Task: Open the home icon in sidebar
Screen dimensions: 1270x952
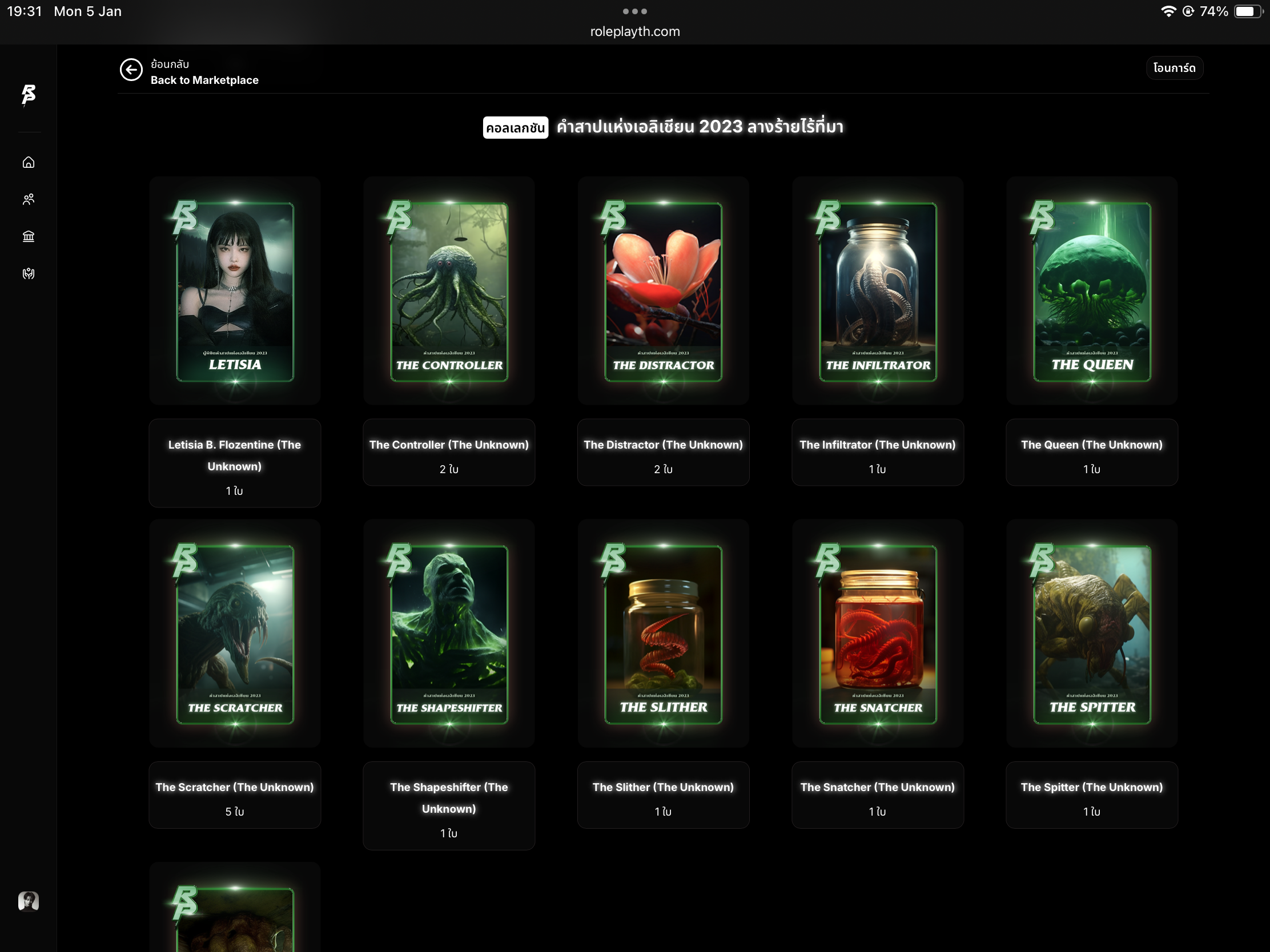Action: [x=28, y=163]
